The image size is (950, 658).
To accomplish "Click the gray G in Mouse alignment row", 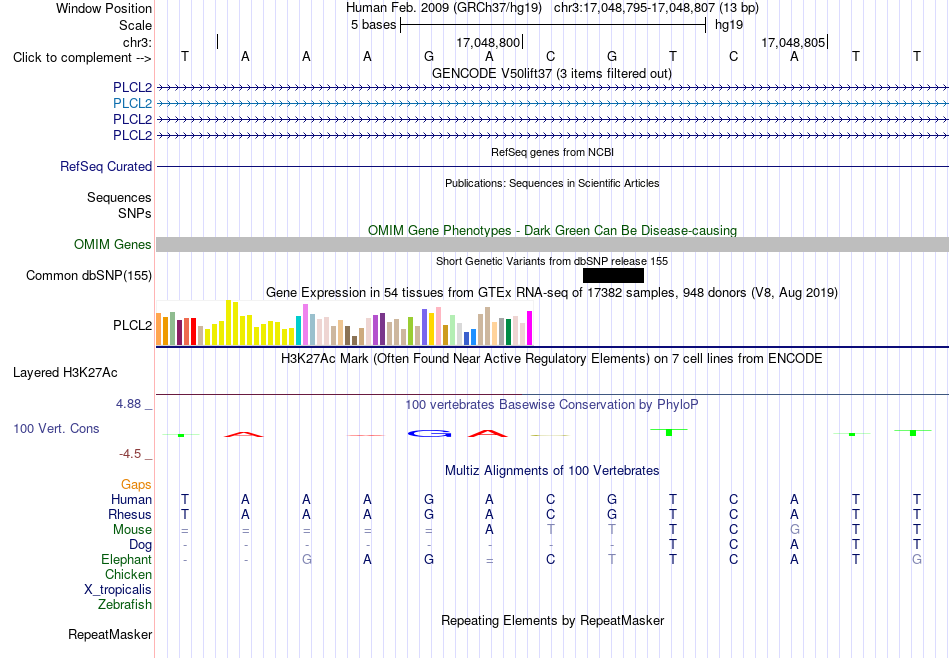I will [x=794, y=530].
